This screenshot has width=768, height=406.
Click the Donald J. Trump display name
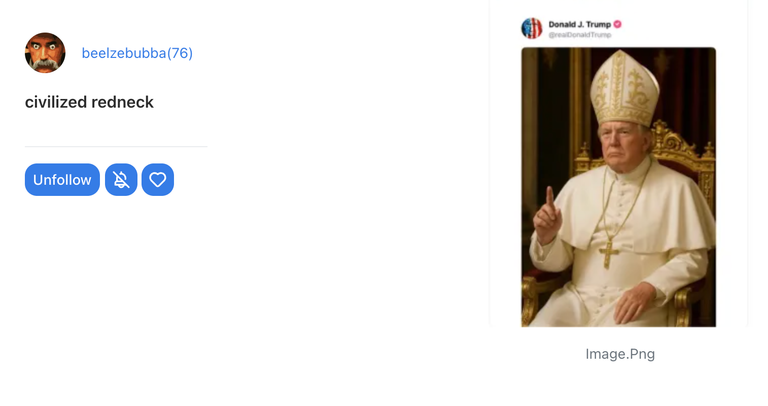coord(580,24)
